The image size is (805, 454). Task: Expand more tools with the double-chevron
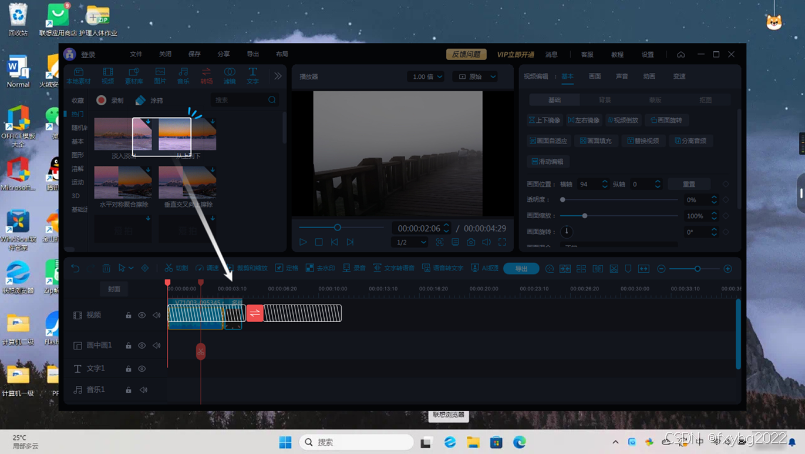tap(277, 76)
